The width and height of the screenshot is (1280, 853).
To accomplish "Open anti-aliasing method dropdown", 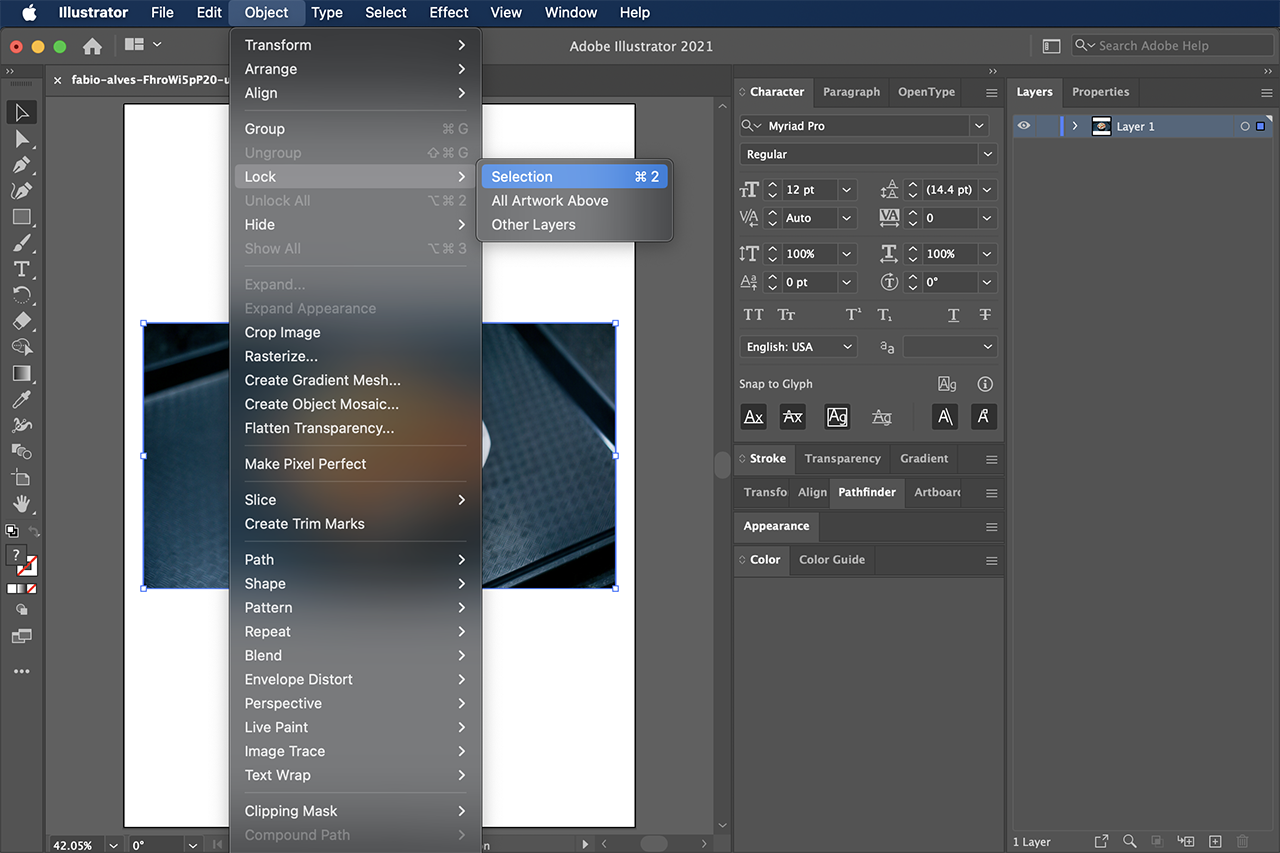I will 950,347.
